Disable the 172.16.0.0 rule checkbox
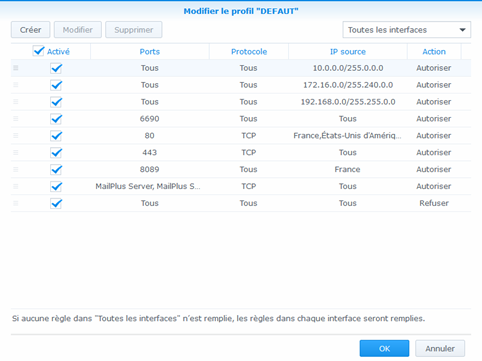 pyautogui.click(x=56, y=85)
